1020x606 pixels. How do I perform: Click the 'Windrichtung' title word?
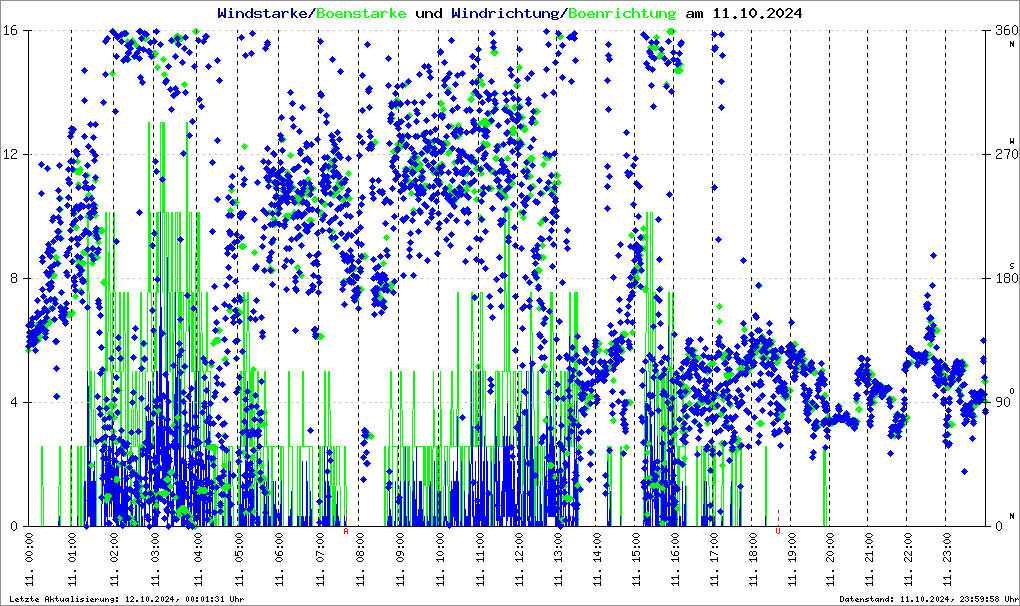[506, 13]
